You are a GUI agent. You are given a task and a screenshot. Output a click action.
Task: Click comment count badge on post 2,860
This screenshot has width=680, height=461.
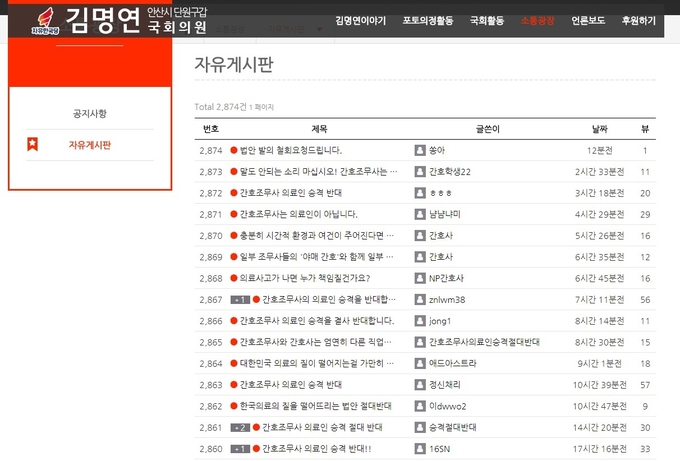240,449
